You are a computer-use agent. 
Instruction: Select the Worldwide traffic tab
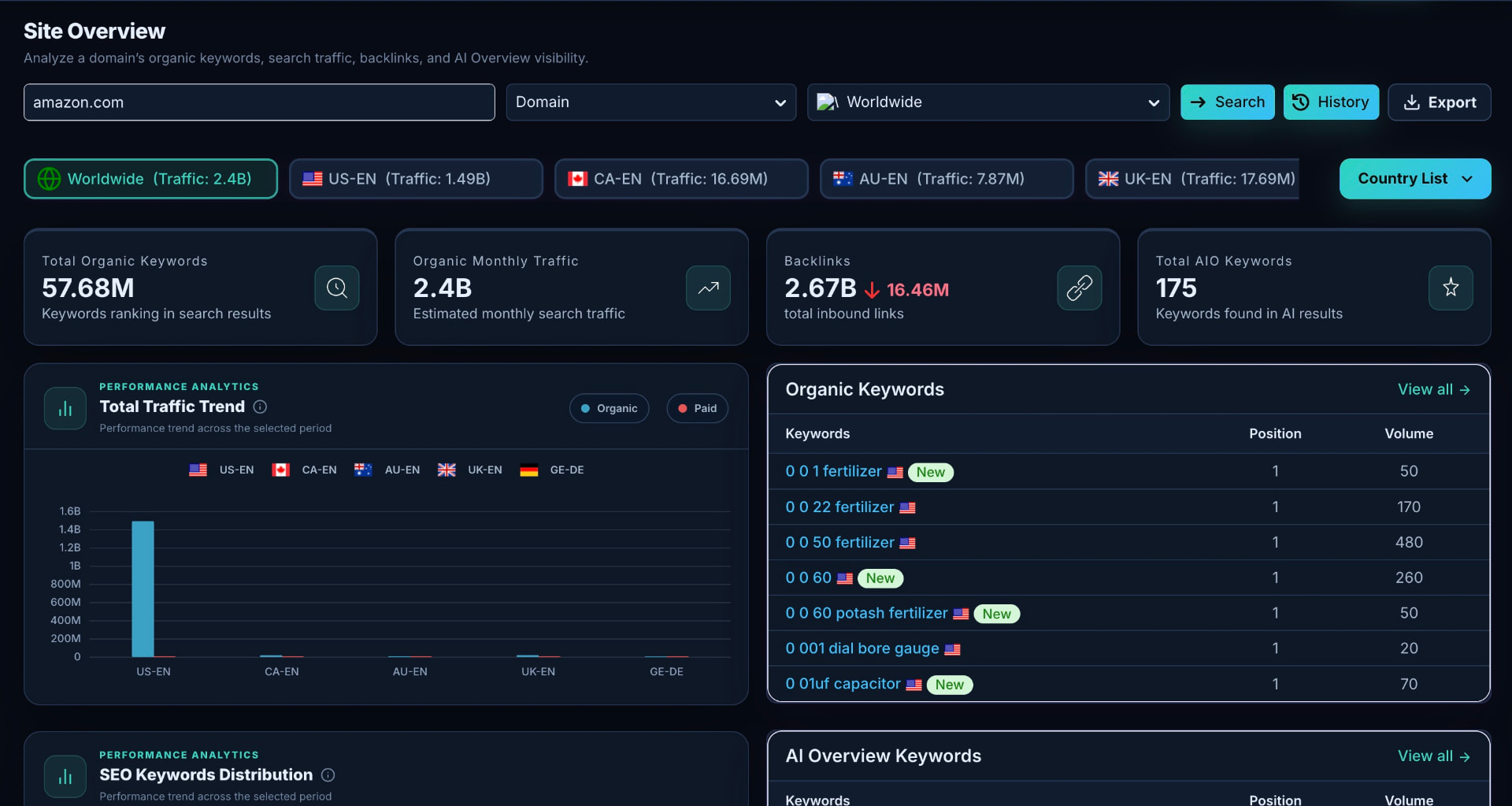tap(150, 179)
